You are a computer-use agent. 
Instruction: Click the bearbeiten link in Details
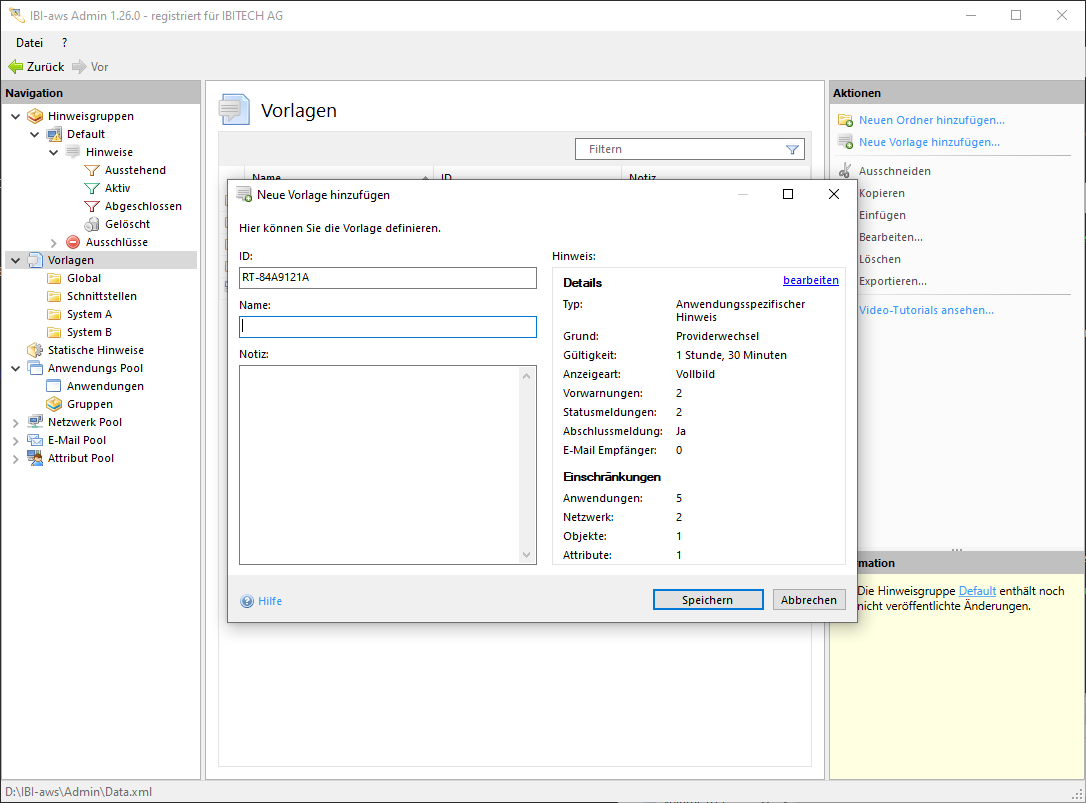coord(810,280)
